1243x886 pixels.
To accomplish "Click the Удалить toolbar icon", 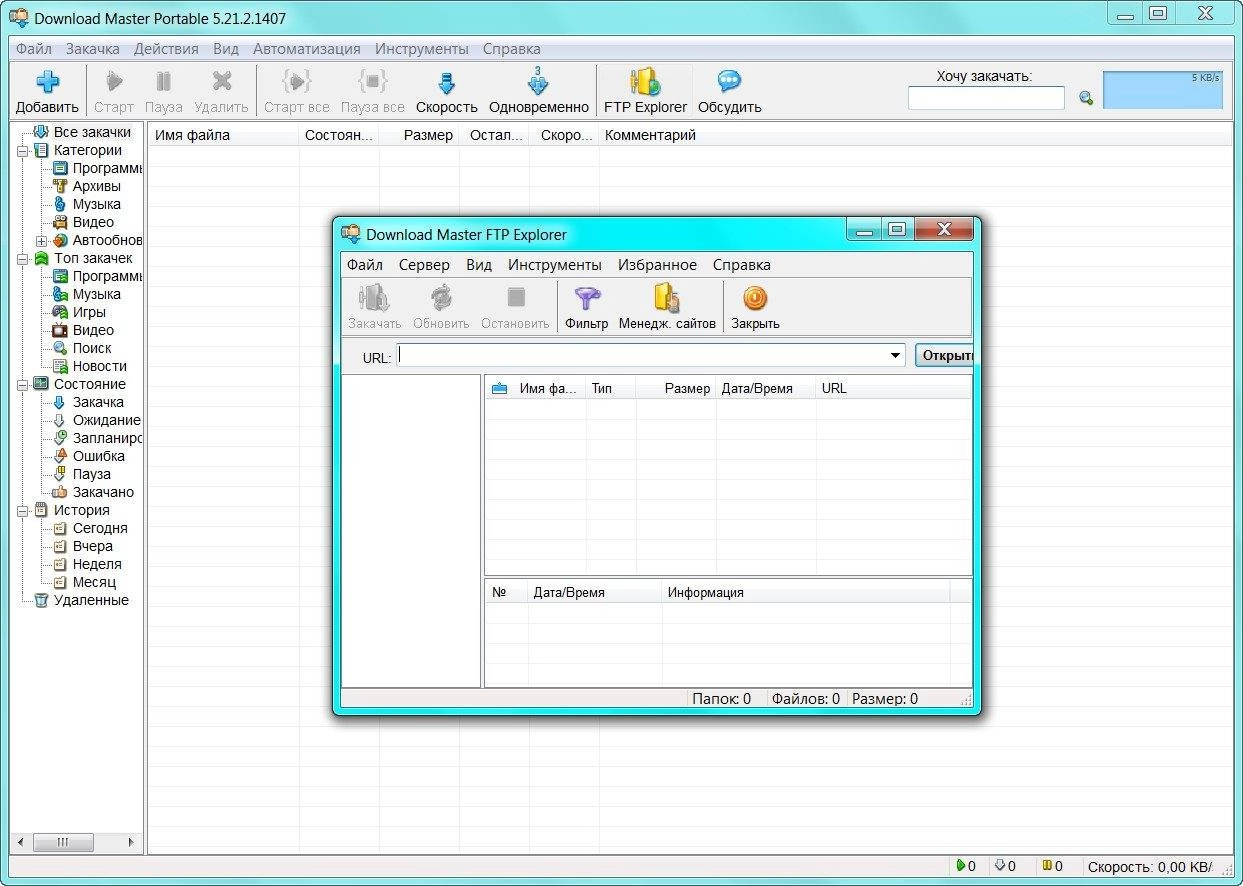I will [221, 82].
